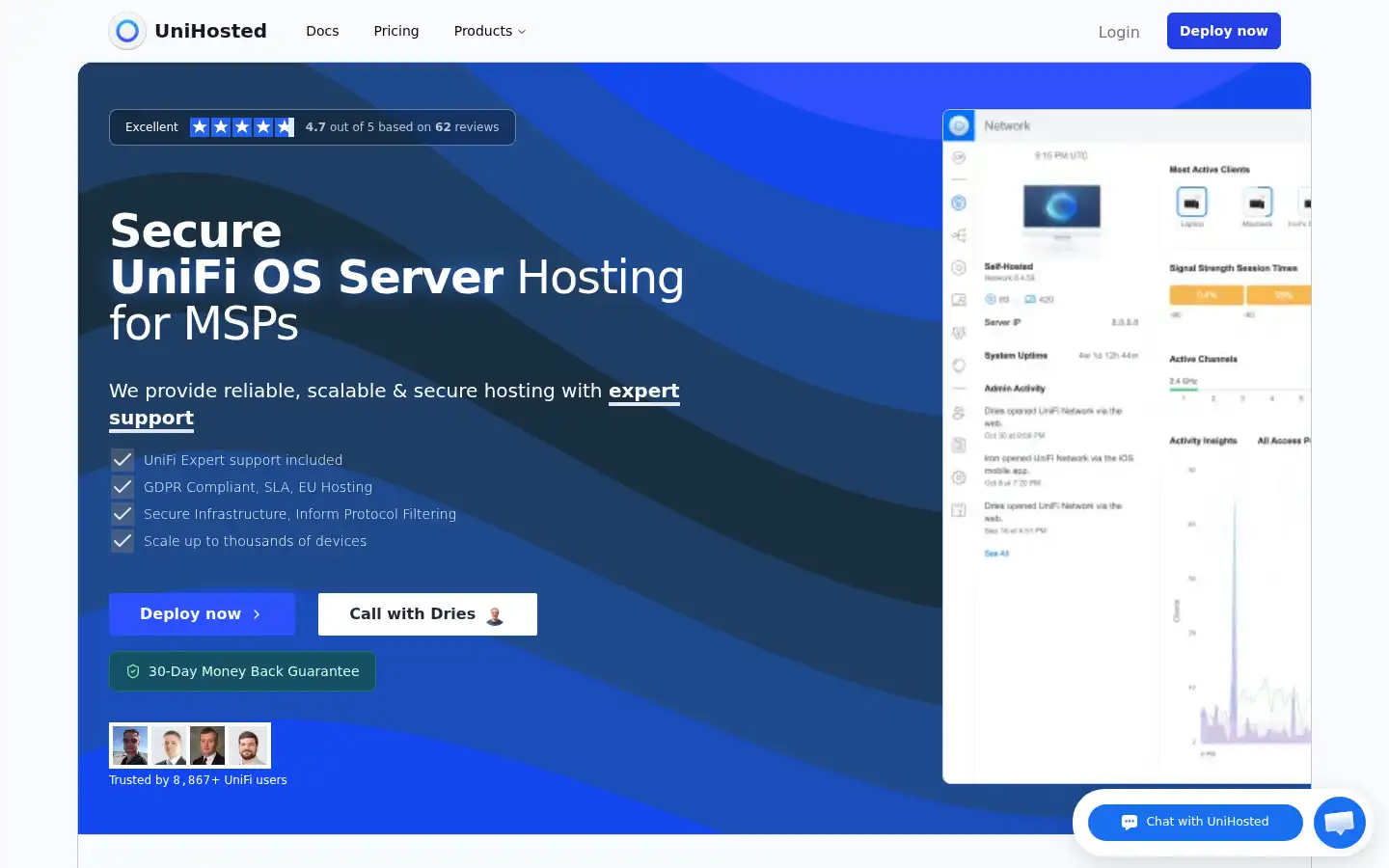Click the settings gear icon in preview sidebar

(959, 477)
